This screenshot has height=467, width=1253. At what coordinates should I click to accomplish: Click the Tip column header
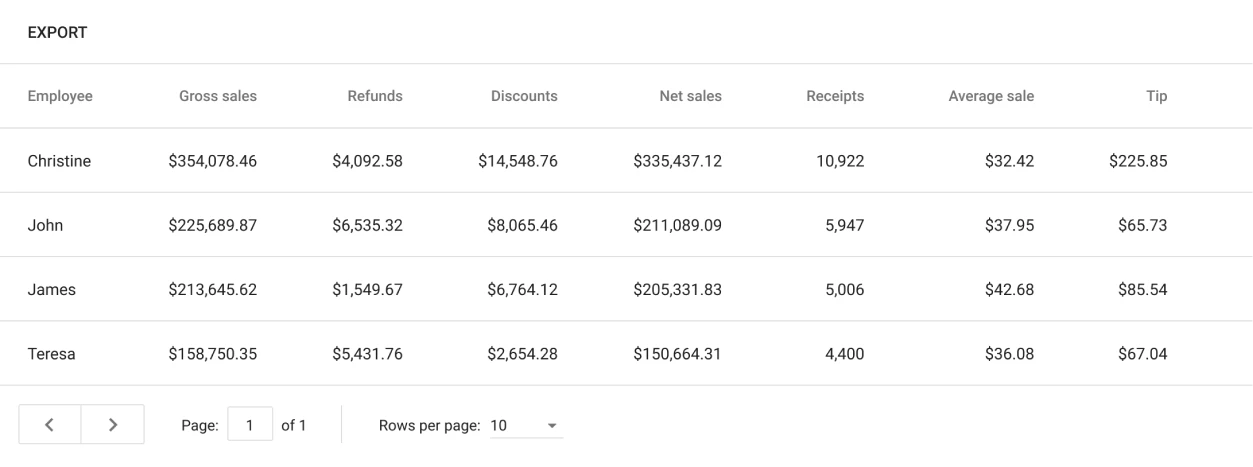(1157, 97)
